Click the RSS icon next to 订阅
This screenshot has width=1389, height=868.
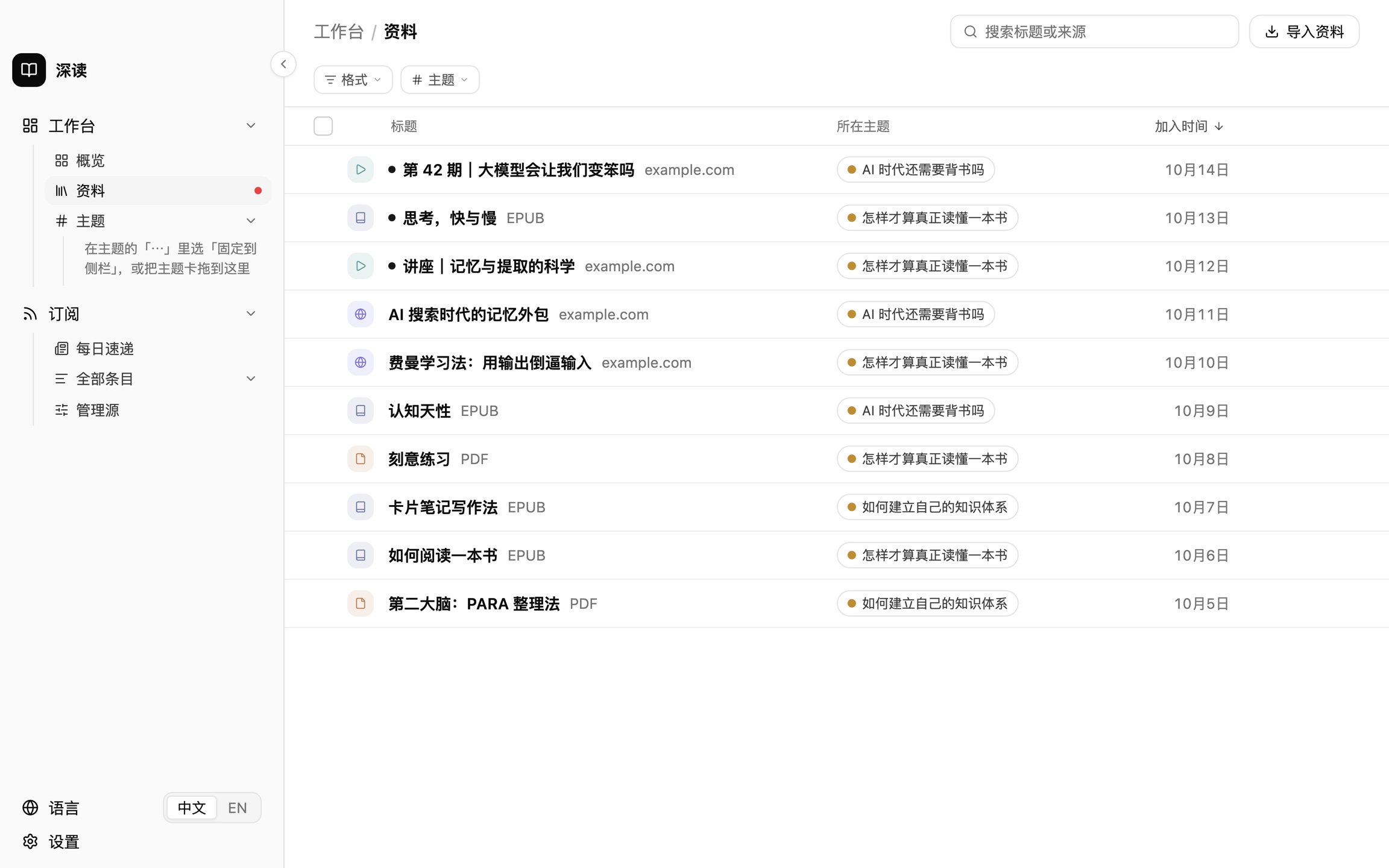tap(30, 313)
